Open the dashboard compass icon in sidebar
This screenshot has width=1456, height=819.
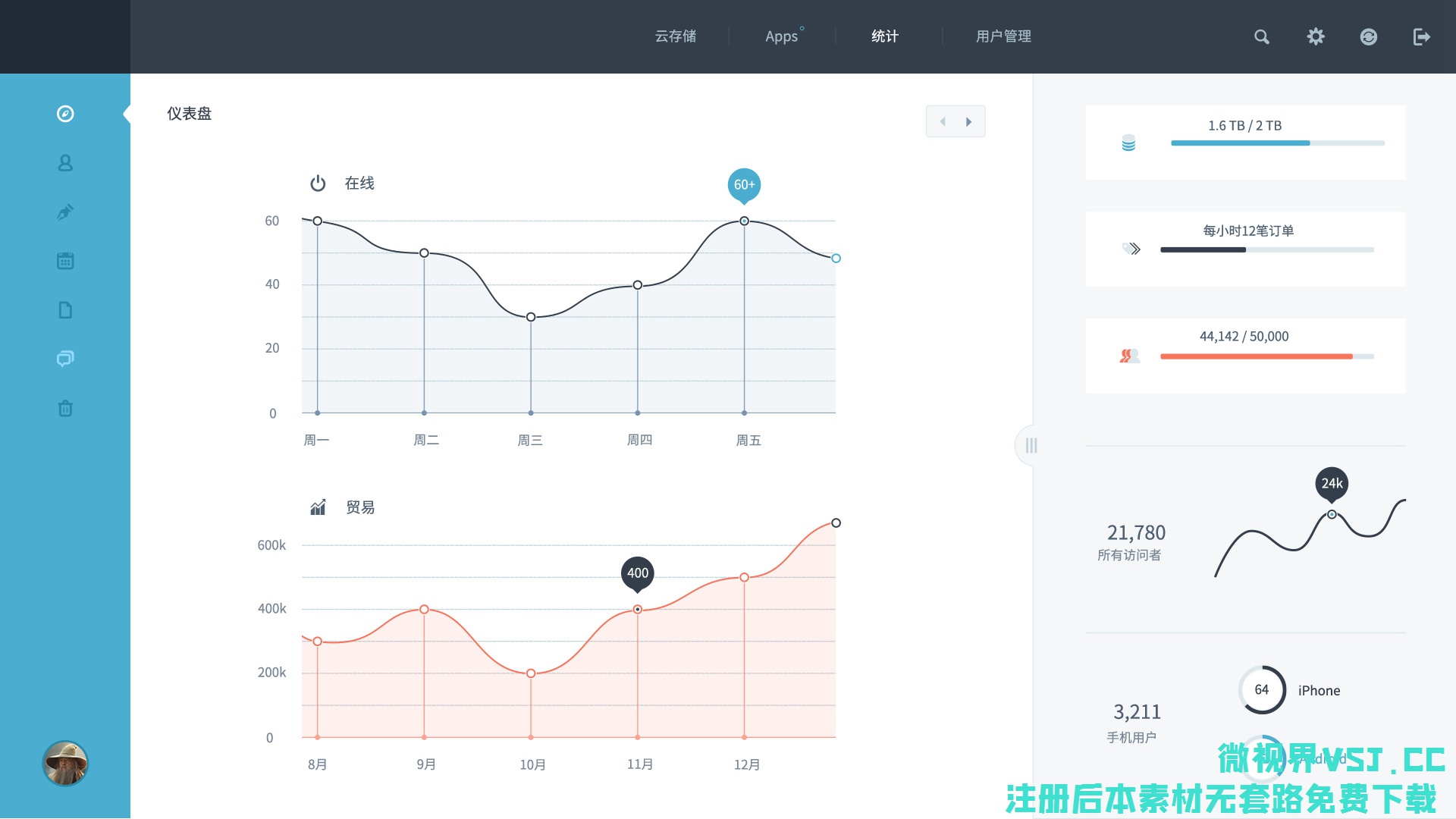pos(65,114)
